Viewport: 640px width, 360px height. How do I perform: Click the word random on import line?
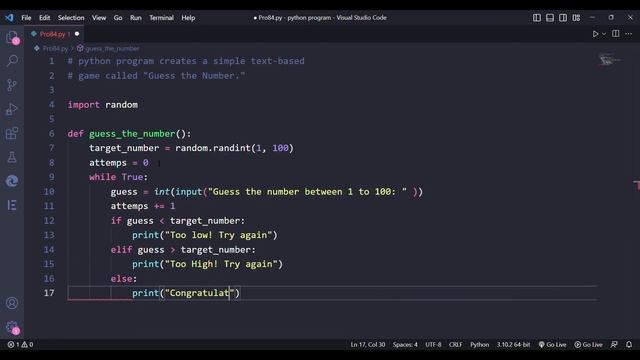pos(121,104)
